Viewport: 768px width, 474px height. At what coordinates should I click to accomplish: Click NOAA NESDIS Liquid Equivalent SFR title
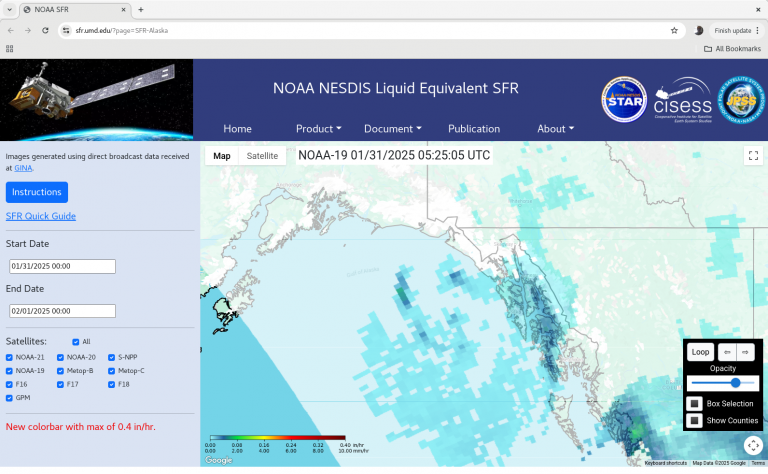pos(396,88)
